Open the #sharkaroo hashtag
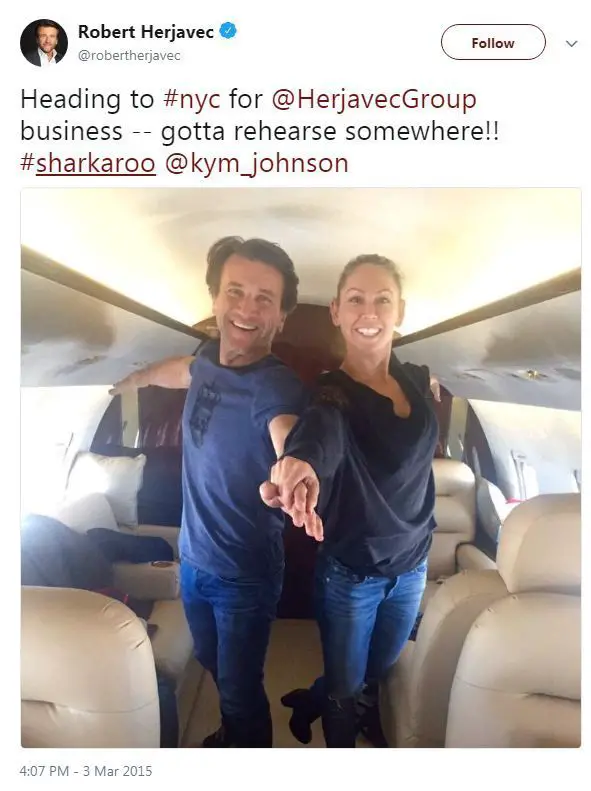Screen dimensions: 591x791 tap(88, 163)
